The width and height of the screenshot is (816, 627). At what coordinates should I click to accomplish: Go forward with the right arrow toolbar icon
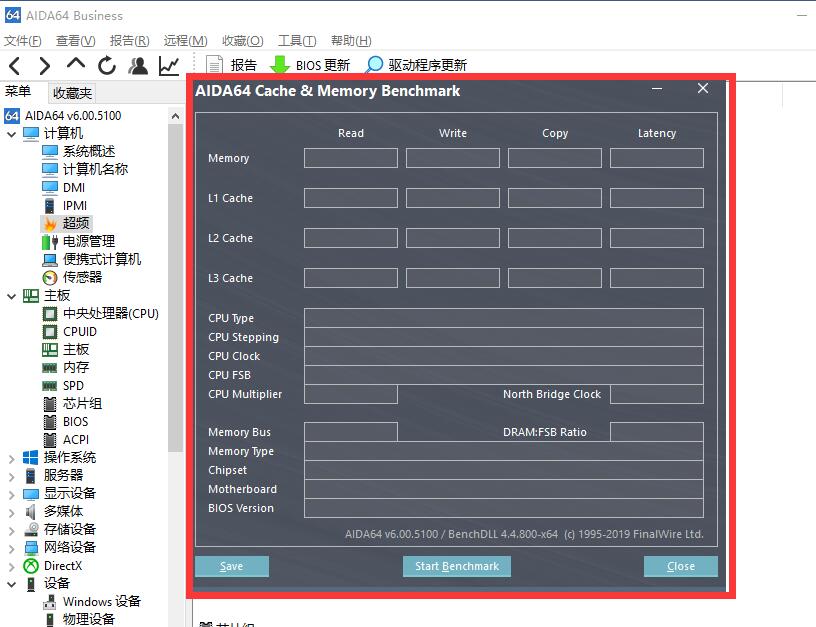(x=45, y=66)
